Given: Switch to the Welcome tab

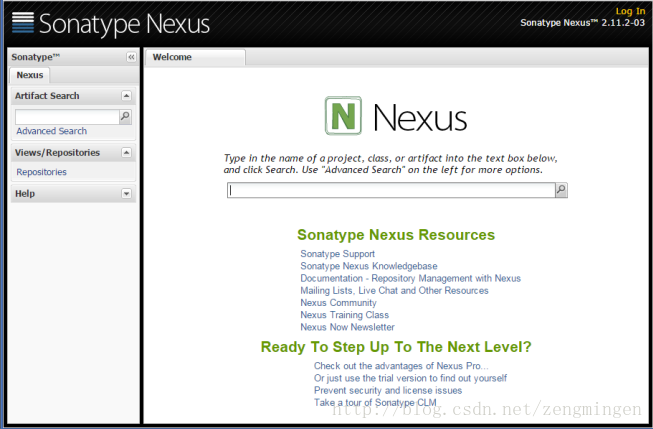Looking at the screenshot, I should point(195,57).
